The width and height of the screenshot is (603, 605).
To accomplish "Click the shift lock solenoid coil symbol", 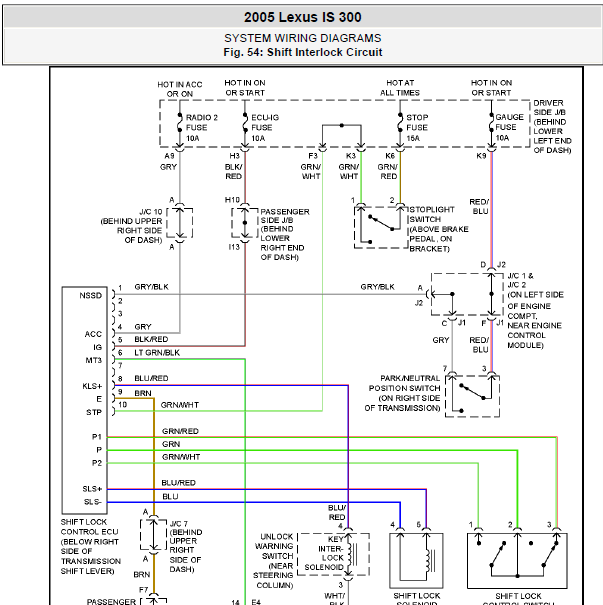I will 429,561.
